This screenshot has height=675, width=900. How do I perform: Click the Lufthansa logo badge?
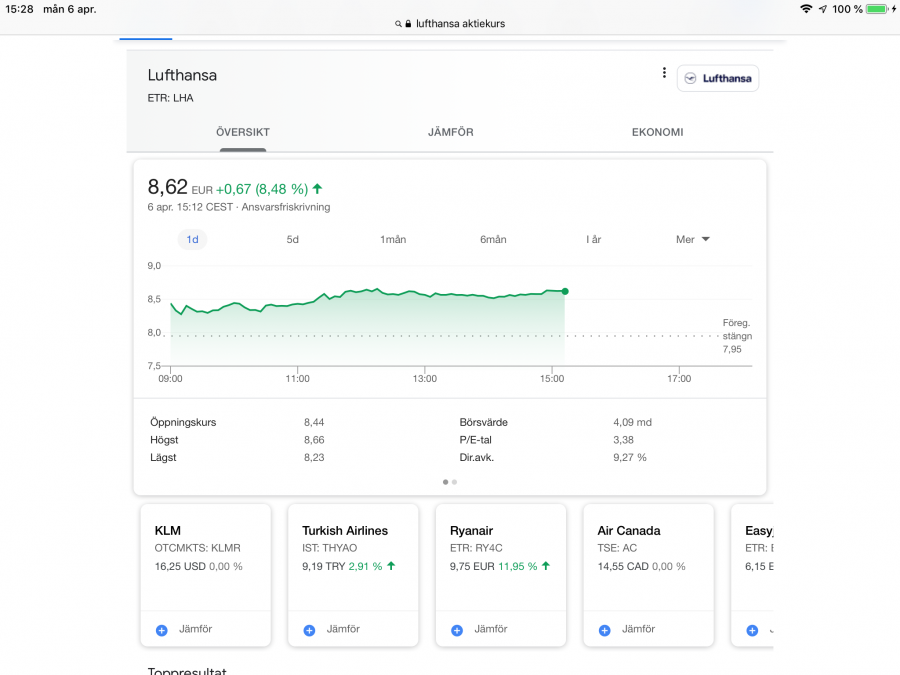717,78
